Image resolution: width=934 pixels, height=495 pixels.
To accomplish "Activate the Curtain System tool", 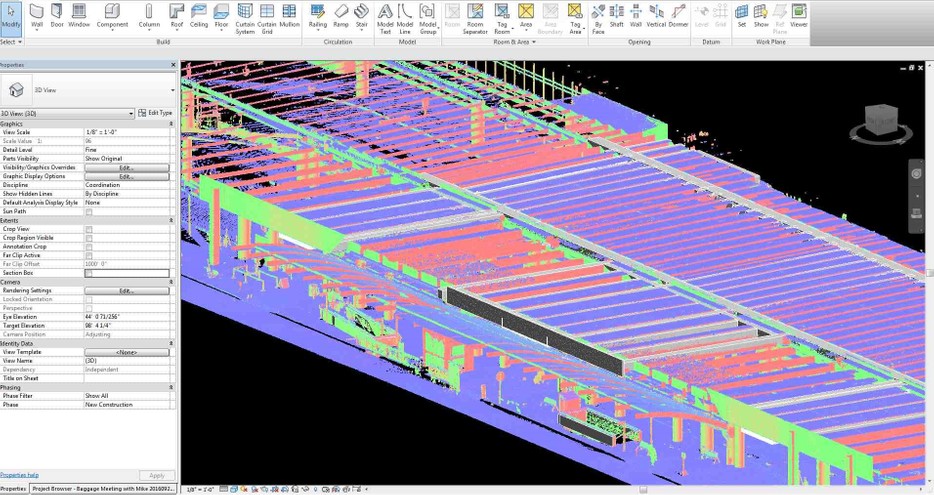I will pos(245,19).
